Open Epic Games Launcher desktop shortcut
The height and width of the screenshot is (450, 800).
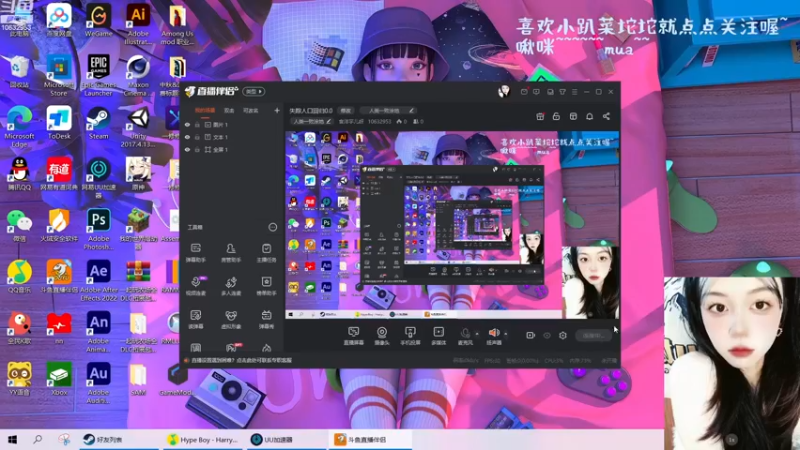pyautogui.click(x=98, y=76)
